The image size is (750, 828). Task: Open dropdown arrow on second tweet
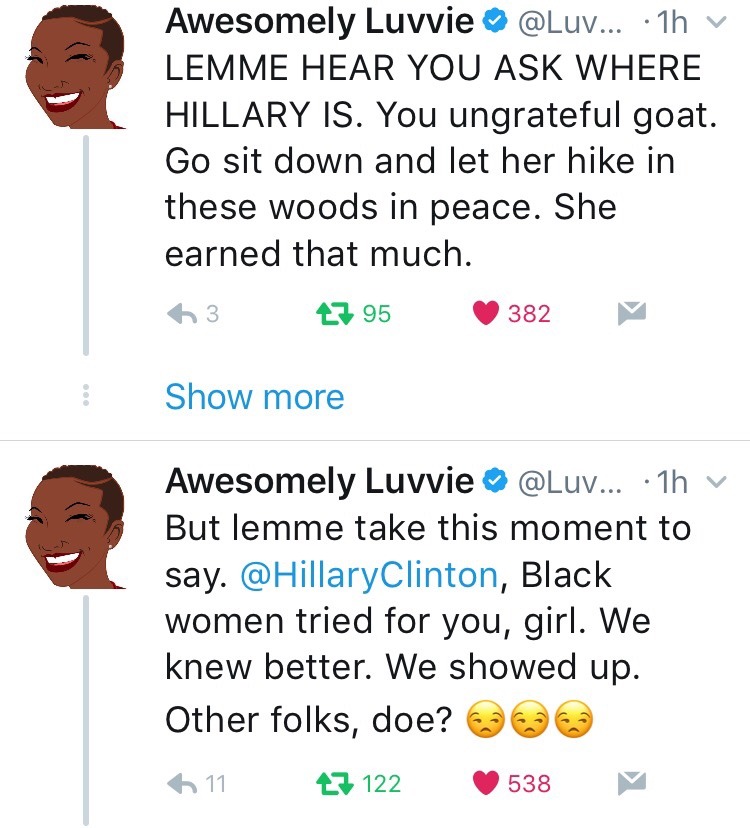click(x=714, y=483)
